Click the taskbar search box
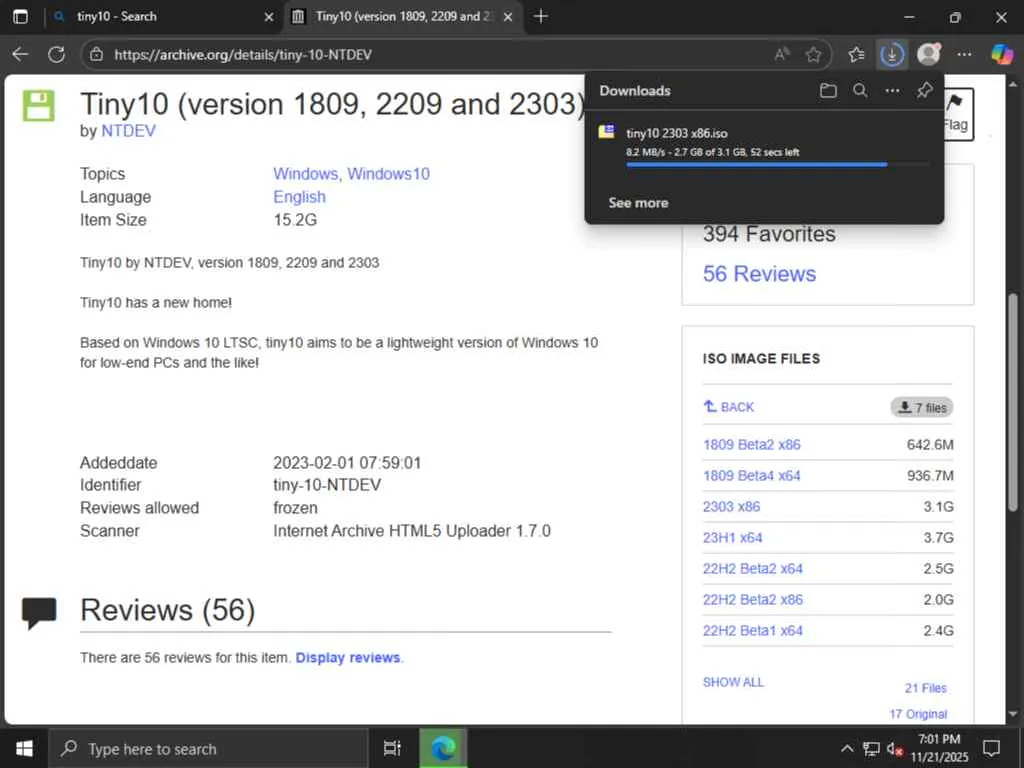This screenshot has height=768, width=1024. [208, 748]
